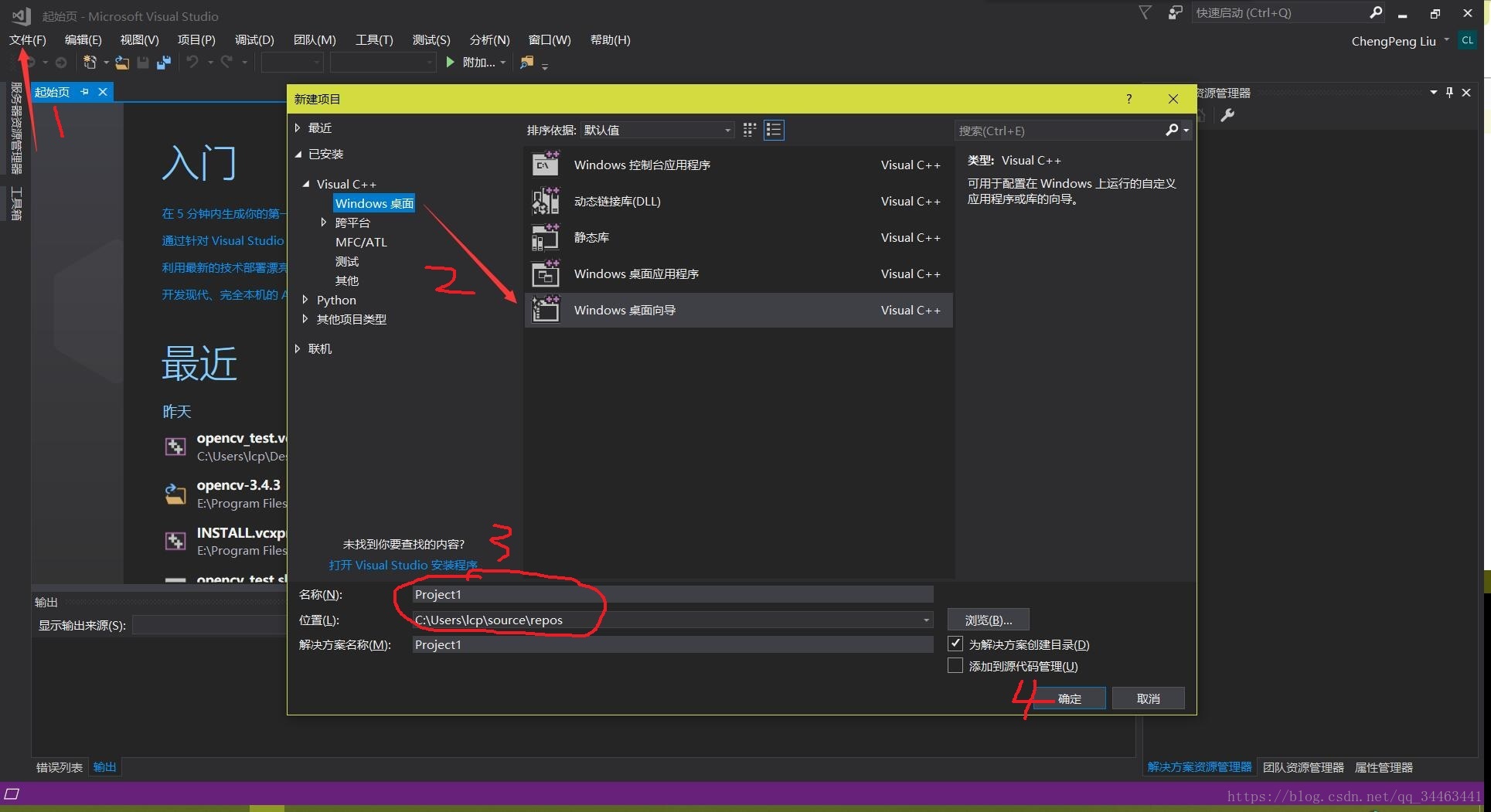Click the New Project toolbar icon
Screen dimensions: 1491x812
click(90, 63)
